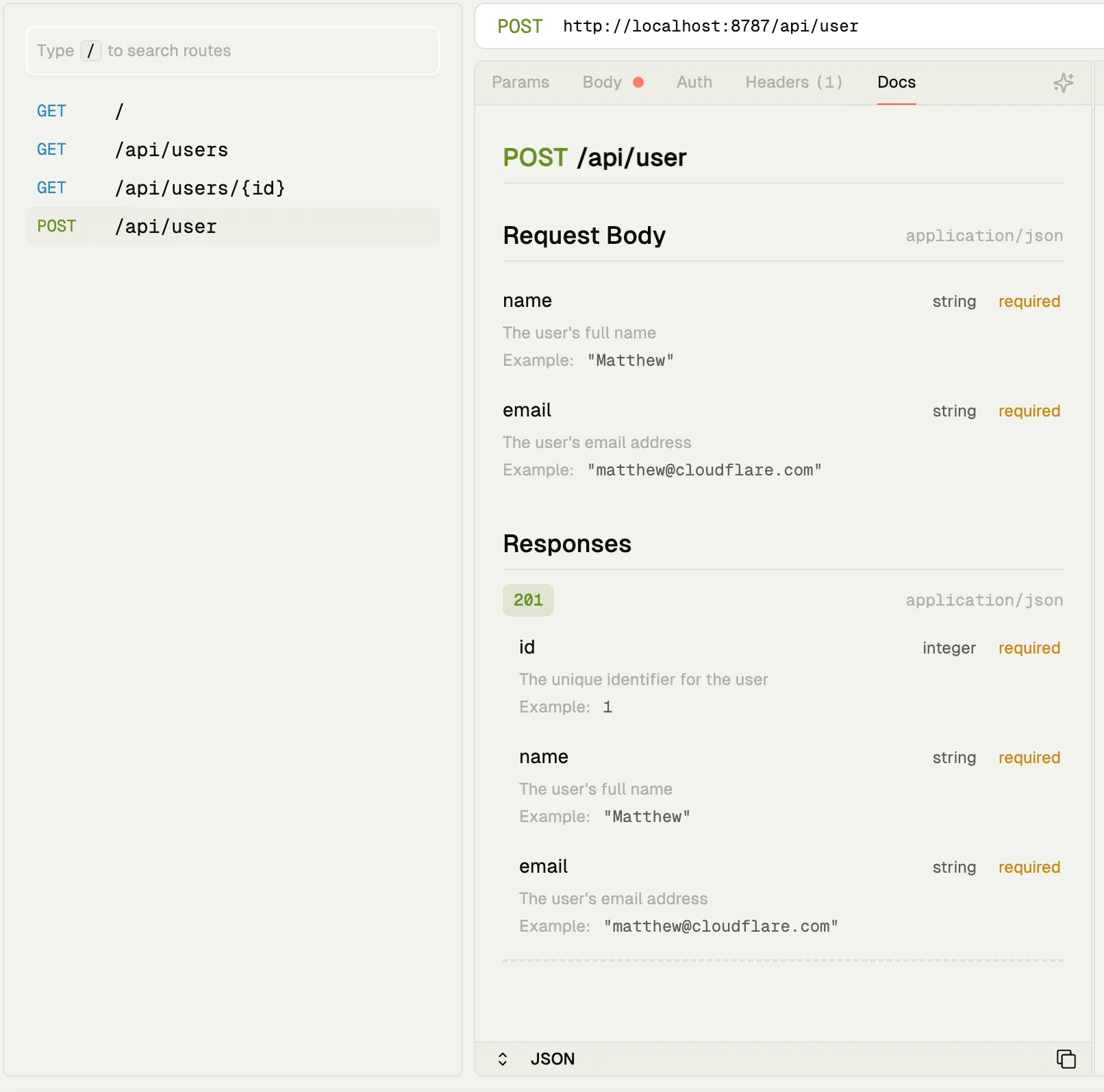Click the copy response icon at bottom right
The image size is (1104, 1092).
[x=1066, y=1058]
